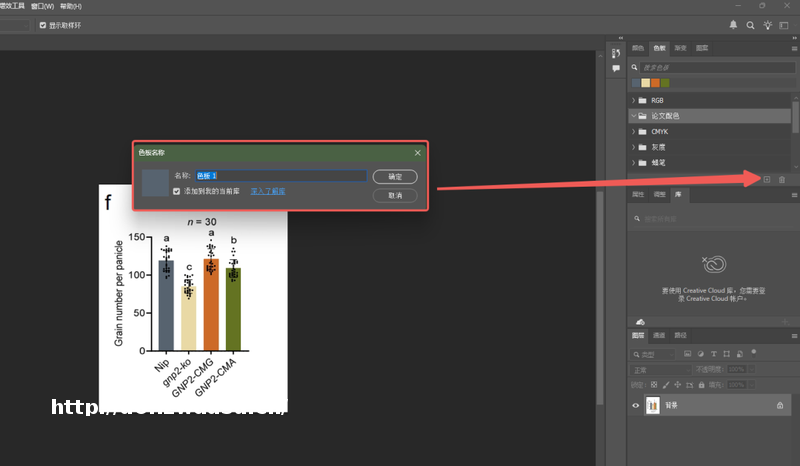Expand the CMYK swatch folder
Viewport: 800px width, 466px height.
[634, 131]
